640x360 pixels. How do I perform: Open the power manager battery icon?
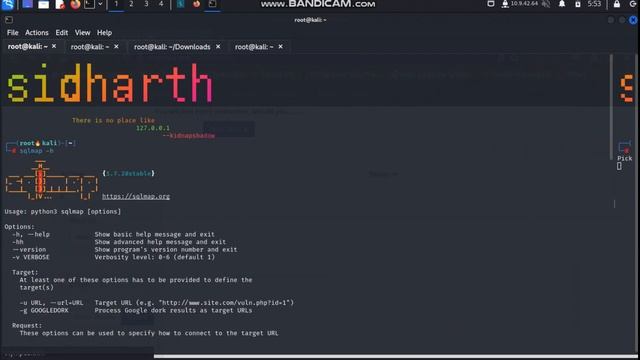pos(578,4)
